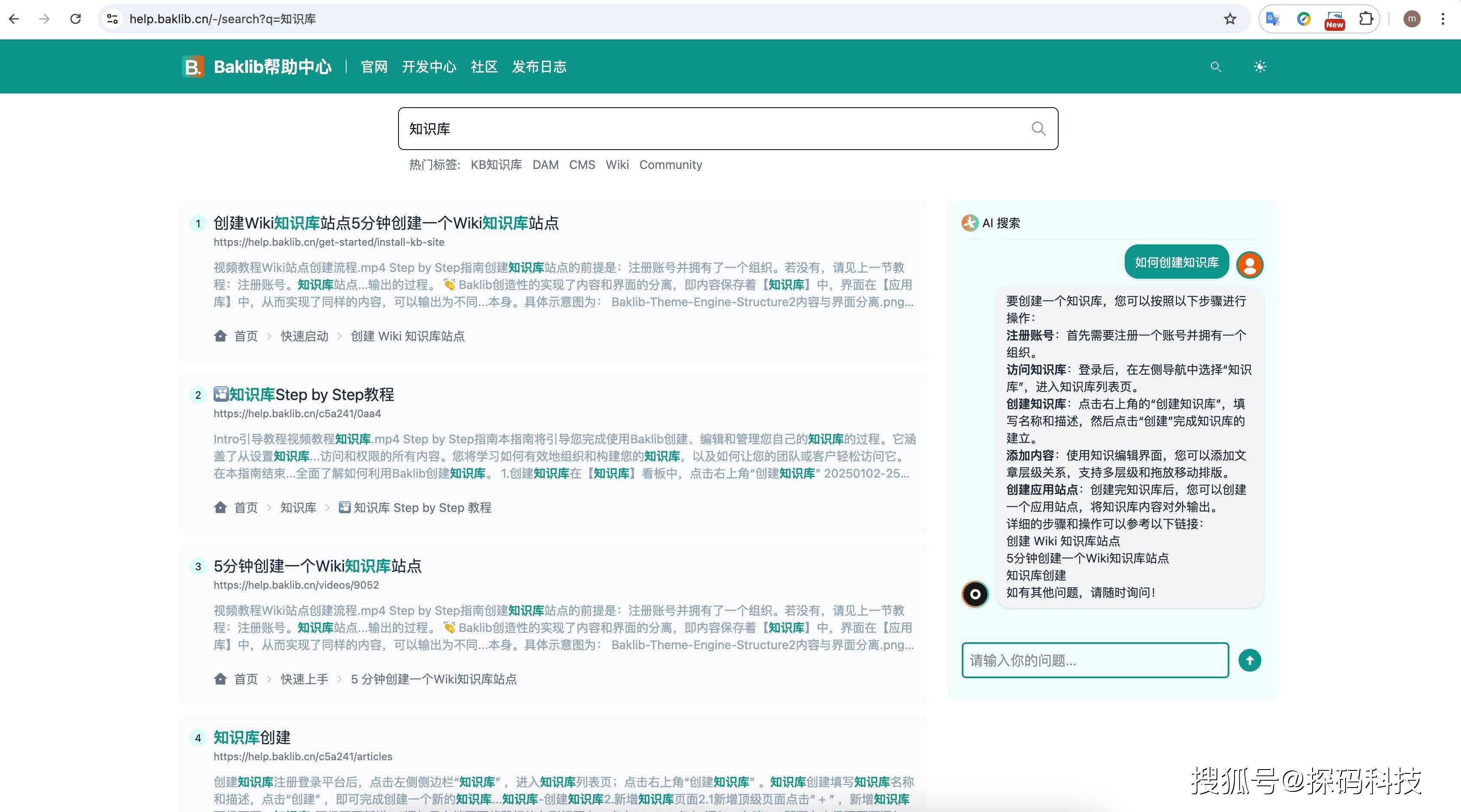Click the AI 搜索 panel logo icon
The width and height of the screenshot is (1461, 812).
(970, 223)
